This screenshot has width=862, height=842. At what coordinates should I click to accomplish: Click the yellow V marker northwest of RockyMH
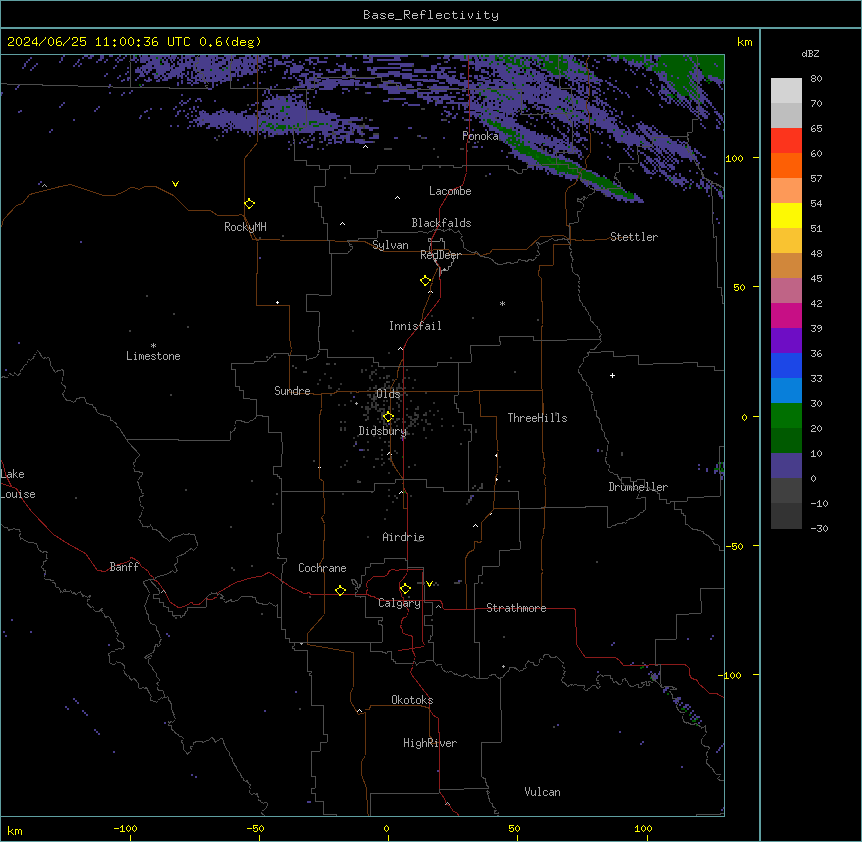click(175, 184)
